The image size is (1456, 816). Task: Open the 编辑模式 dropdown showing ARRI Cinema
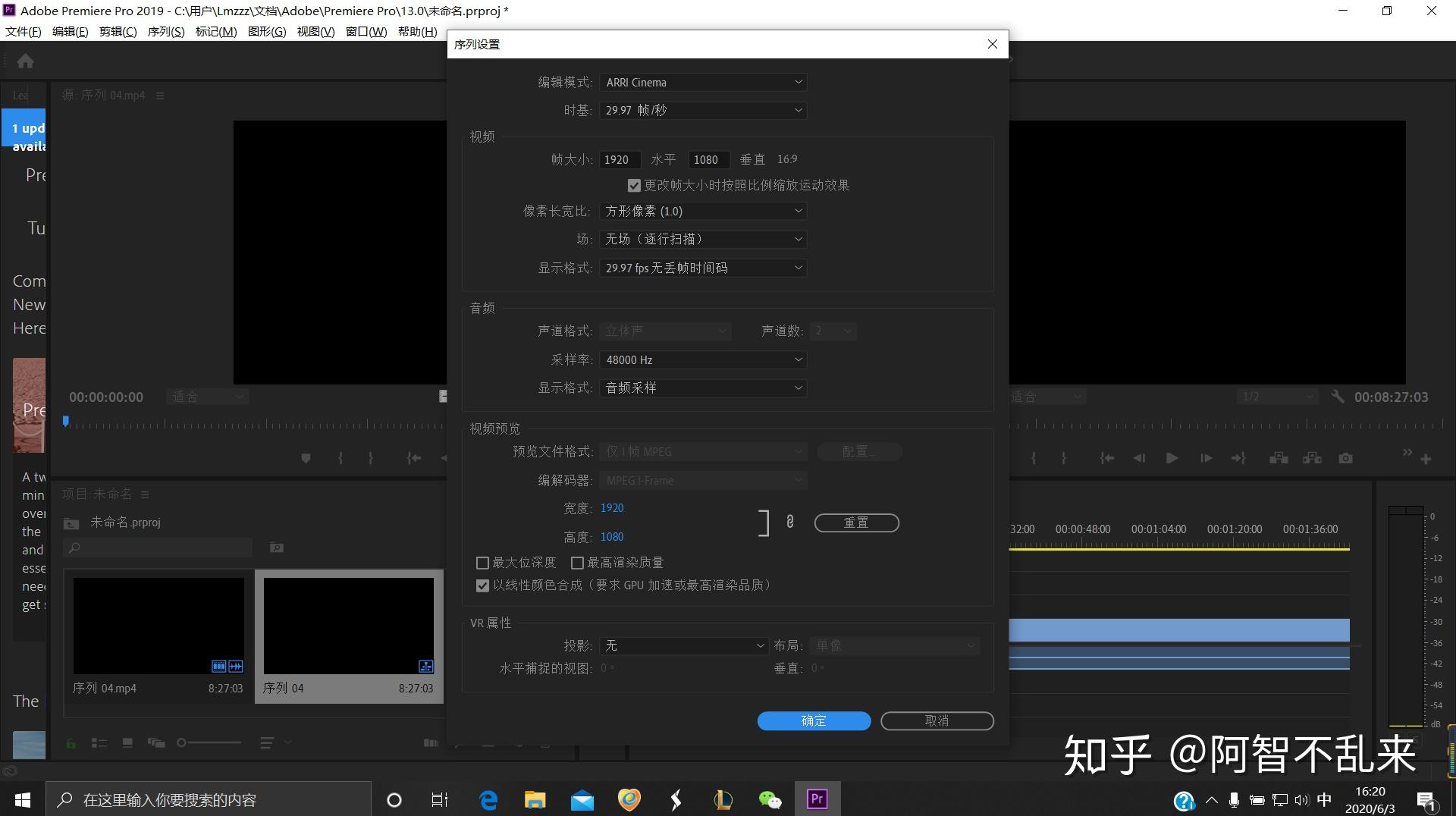click(x=702, y=82)
